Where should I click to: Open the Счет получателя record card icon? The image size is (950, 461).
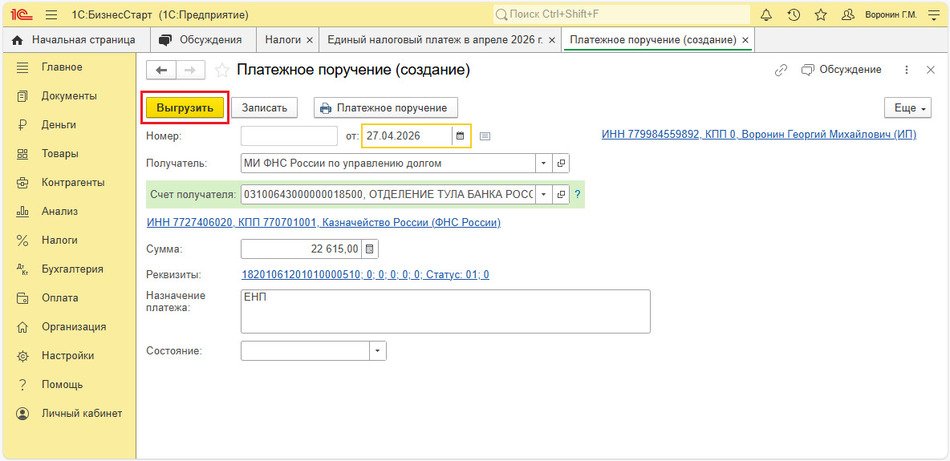pyautogui.click(x=561, y=194)
